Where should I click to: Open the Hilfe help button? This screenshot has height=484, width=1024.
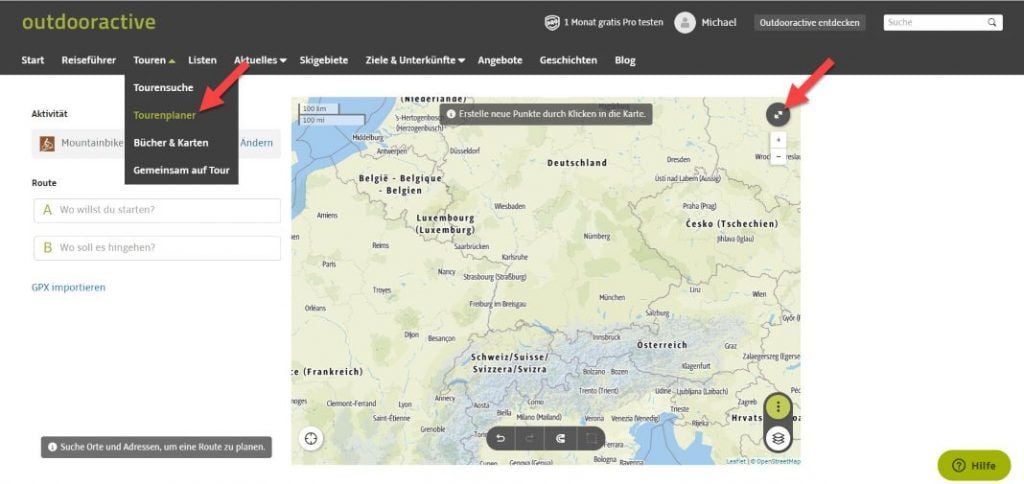974,465
